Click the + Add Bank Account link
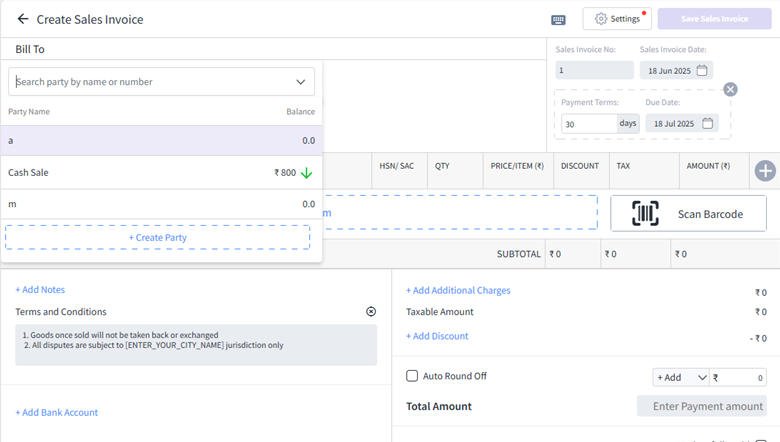Viewport: 780px width, 442px height. tap(56, 412)
